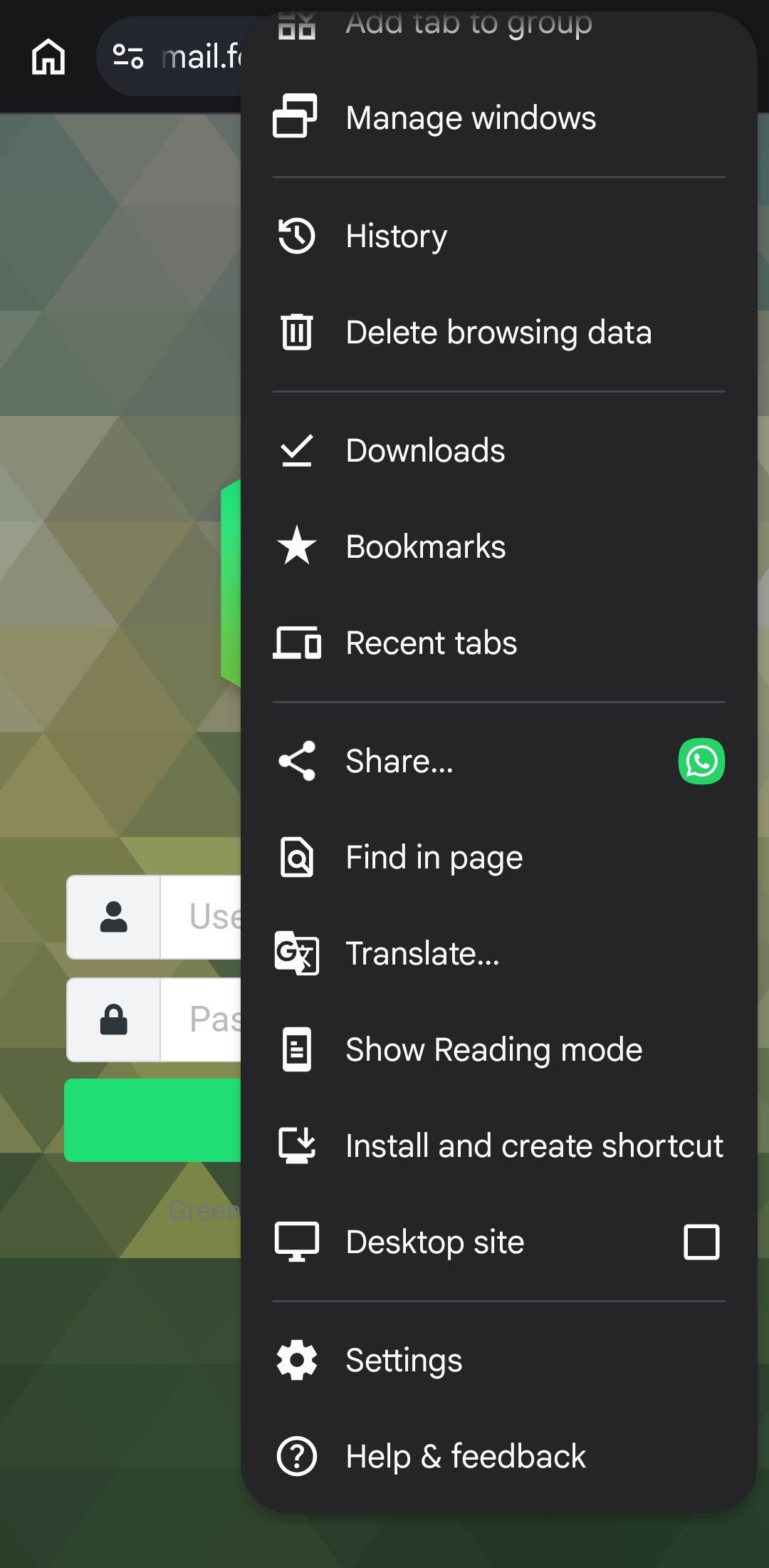The height and width of the screenshot is (1568, 769).
Task: Click the Desktop site monitor icon
Action: [x=297, y=1242]
